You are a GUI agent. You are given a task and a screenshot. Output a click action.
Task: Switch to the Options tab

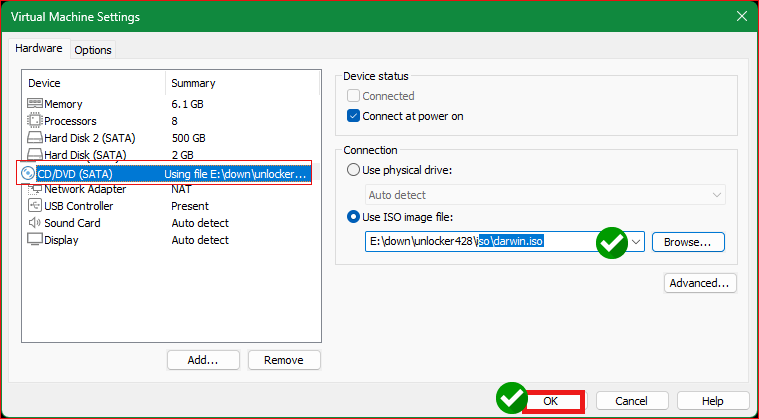click(93, 50)
